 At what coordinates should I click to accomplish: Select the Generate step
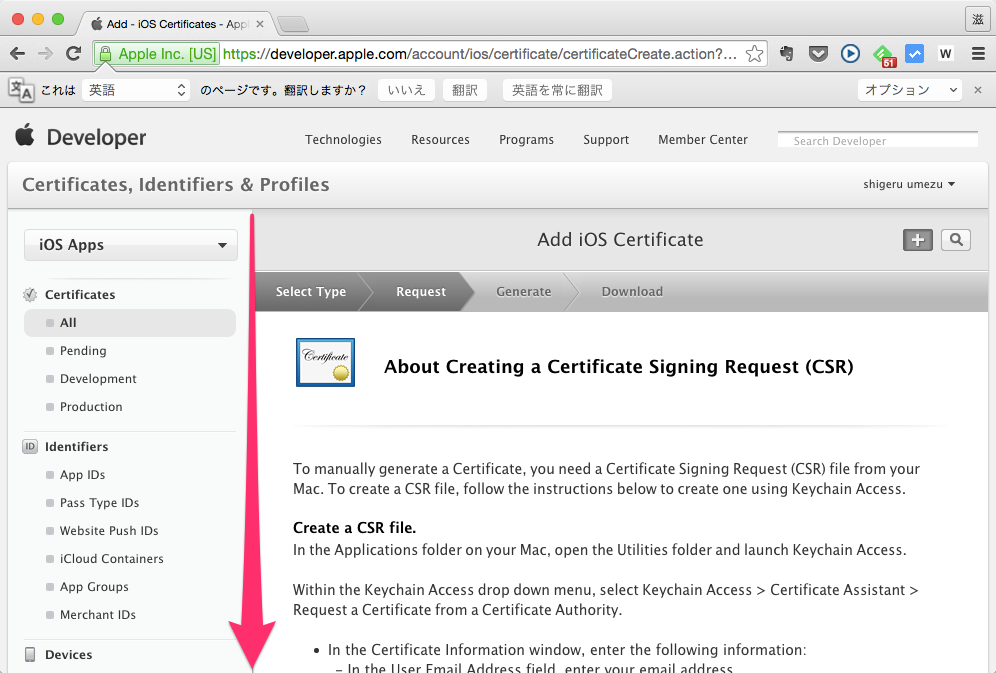coord(523,291)
